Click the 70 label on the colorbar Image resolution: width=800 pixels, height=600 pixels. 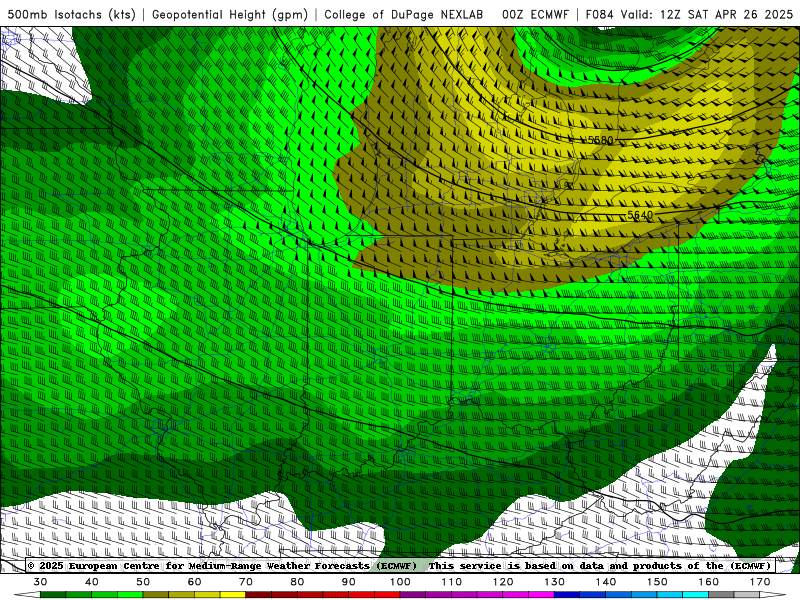coord(246,582)
